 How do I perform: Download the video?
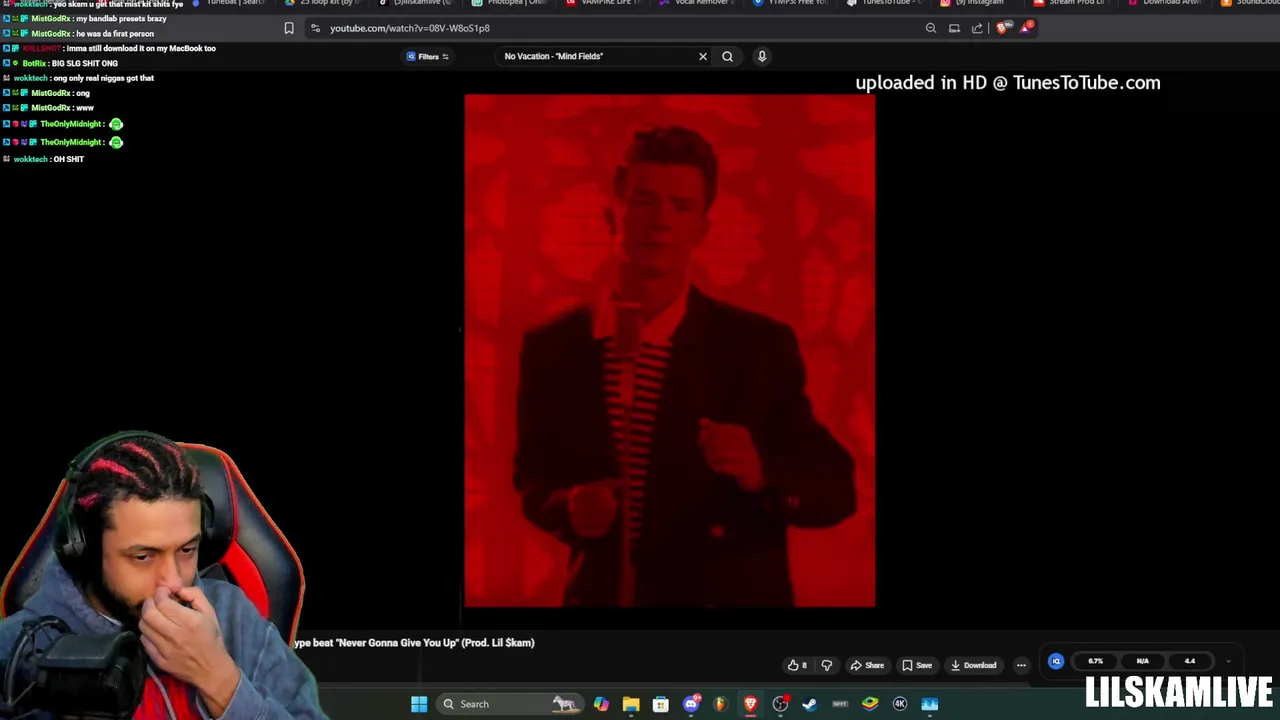(x=973, y=665)
